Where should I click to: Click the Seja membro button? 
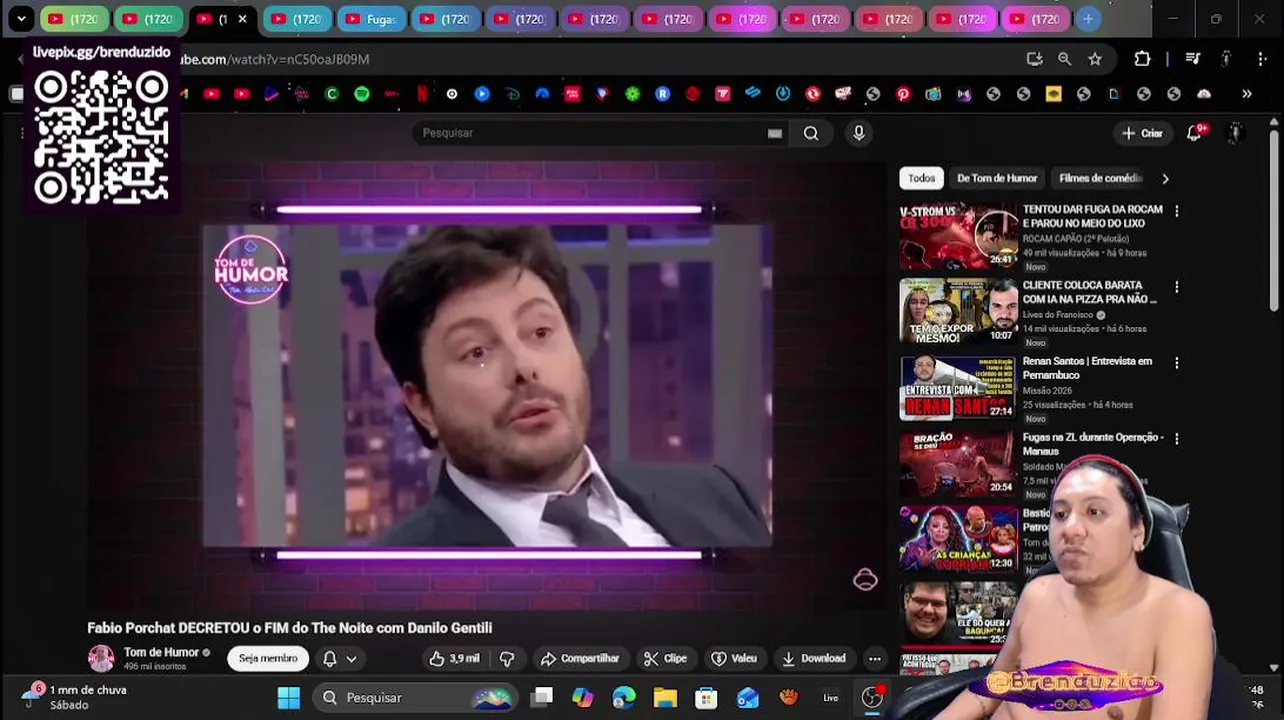[268, 658]
